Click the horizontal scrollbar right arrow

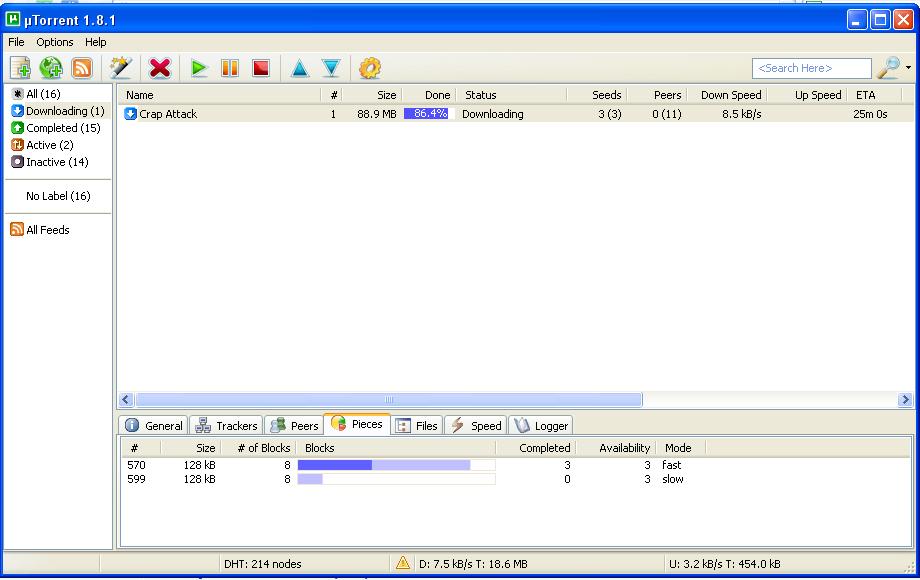tap(905, 399)
